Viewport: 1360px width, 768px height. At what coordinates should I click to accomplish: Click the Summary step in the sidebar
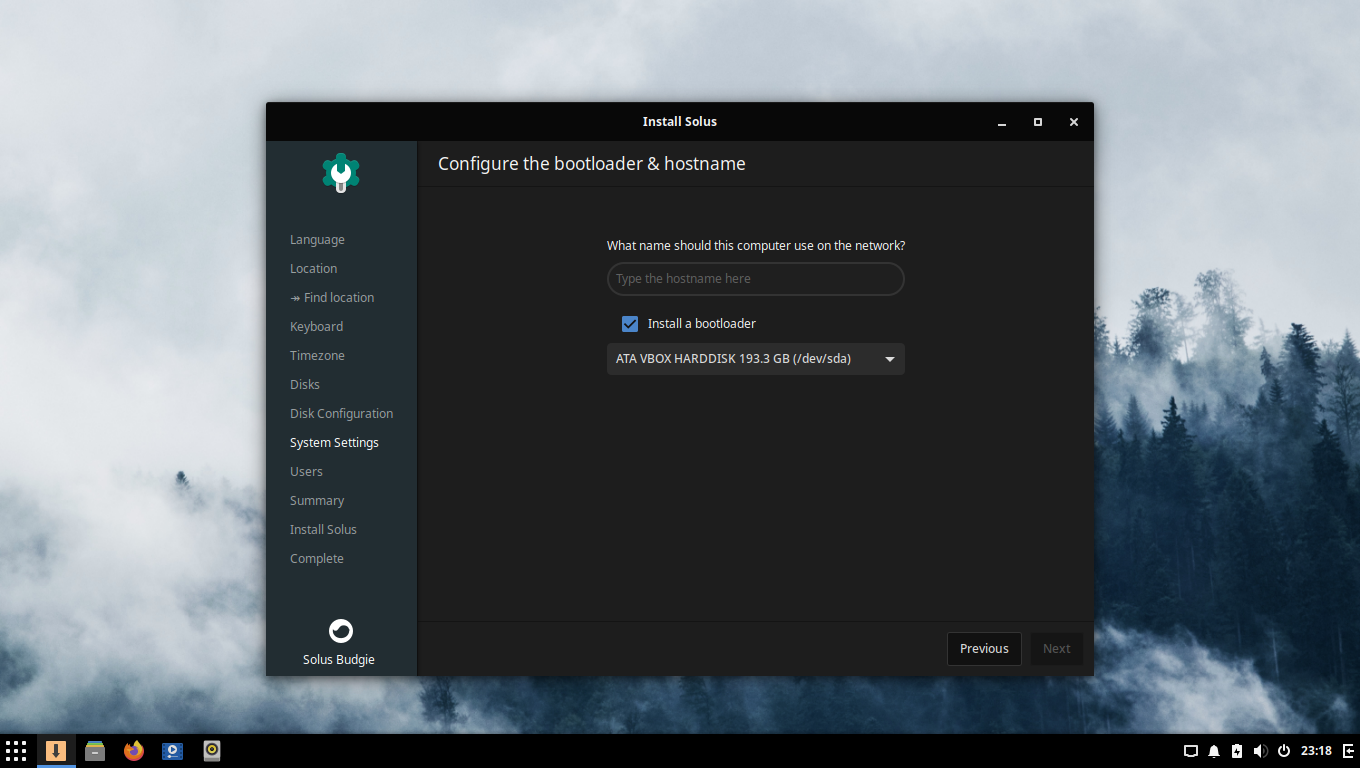pos(317,501)
